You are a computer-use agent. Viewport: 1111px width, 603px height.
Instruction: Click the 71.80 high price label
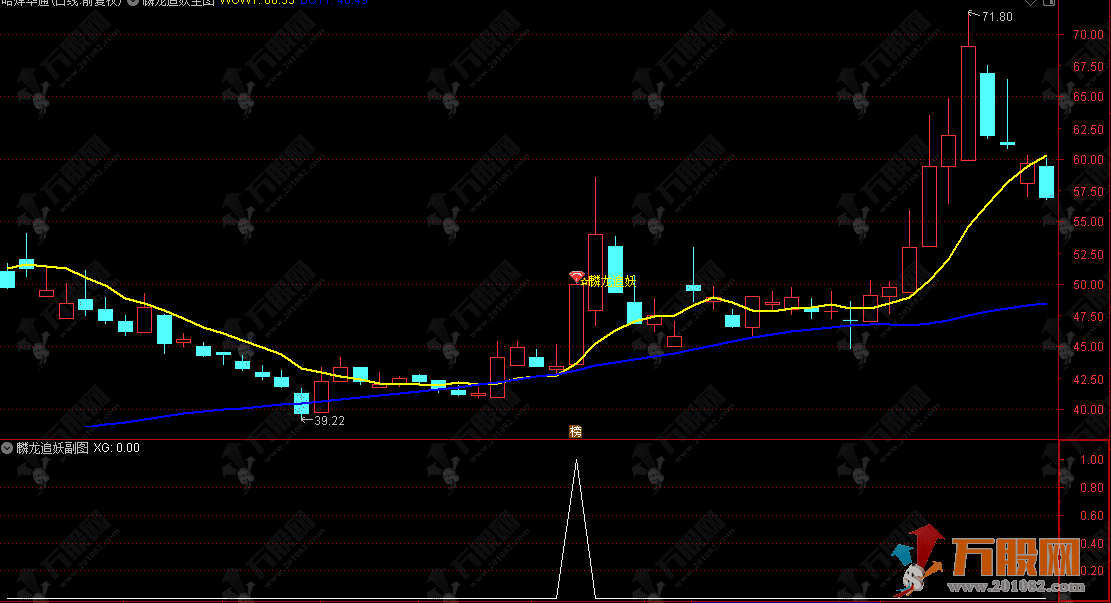[x=997, y=17]
